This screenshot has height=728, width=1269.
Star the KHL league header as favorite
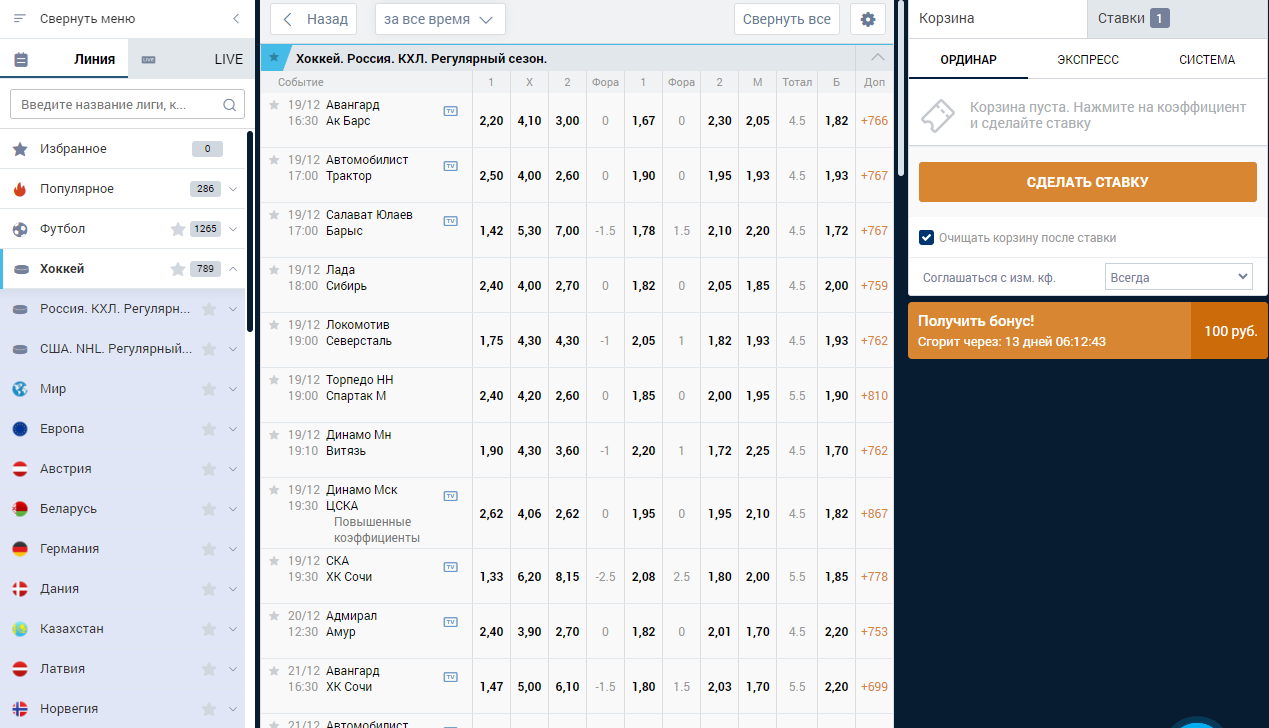click(274, 58)
